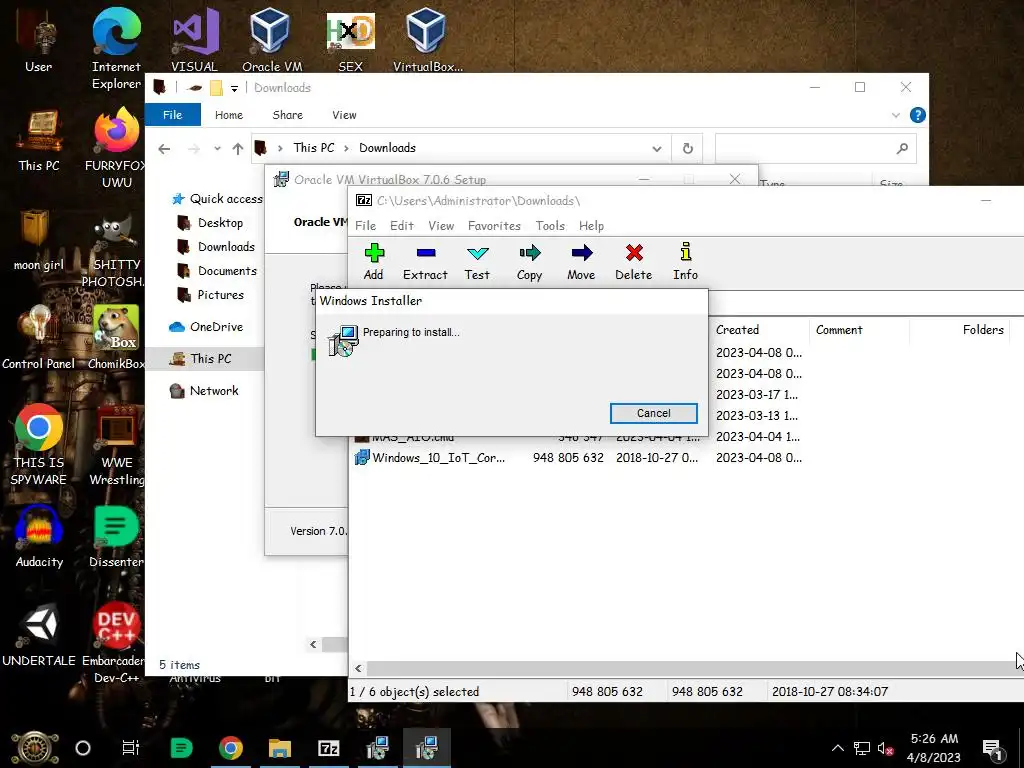Select This PC in Explorer sidebar
The image size is (1024, 768).
coord(204,359)
